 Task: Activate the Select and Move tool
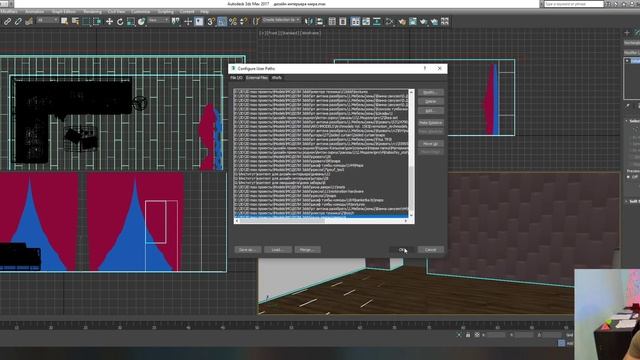[x=109, y=22]
